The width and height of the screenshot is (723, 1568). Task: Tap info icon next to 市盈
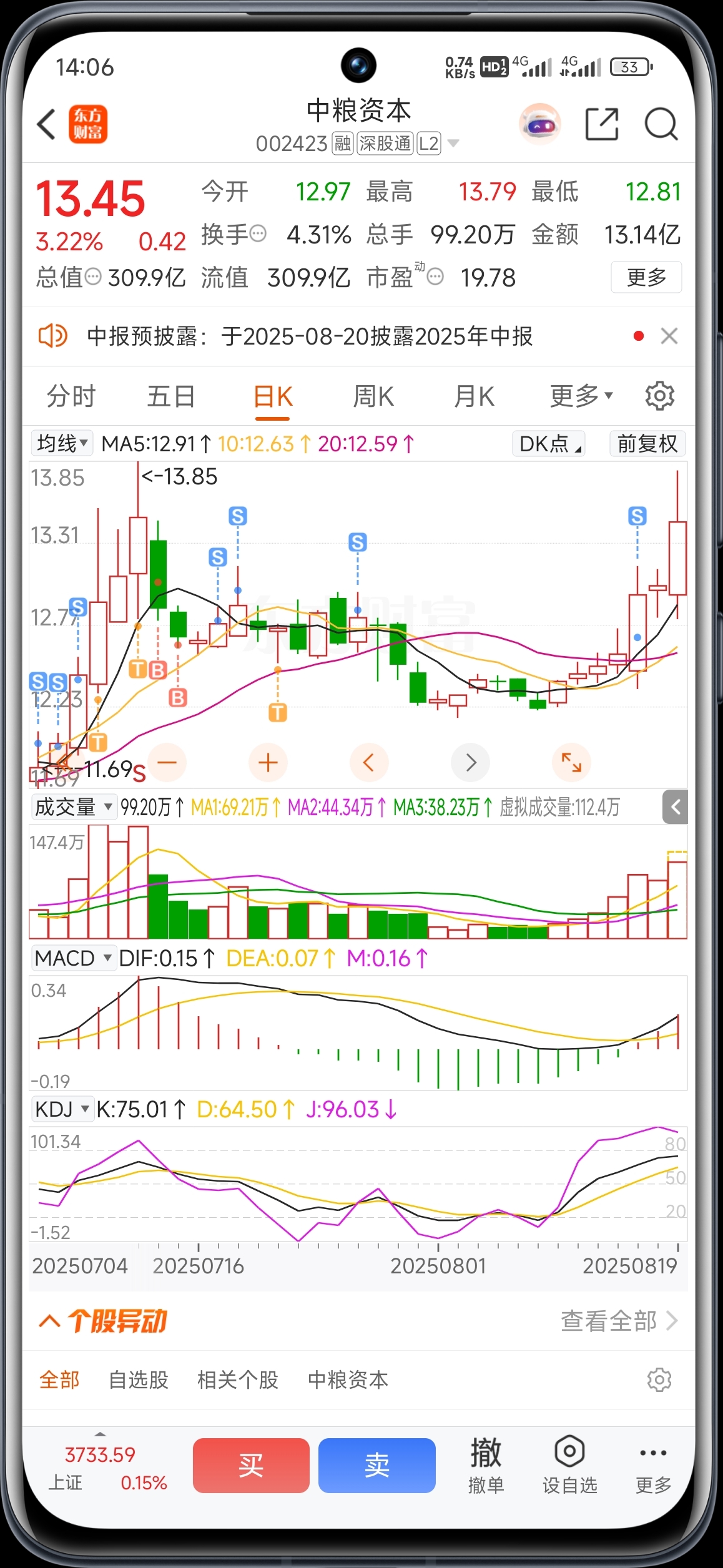[435, 277]
